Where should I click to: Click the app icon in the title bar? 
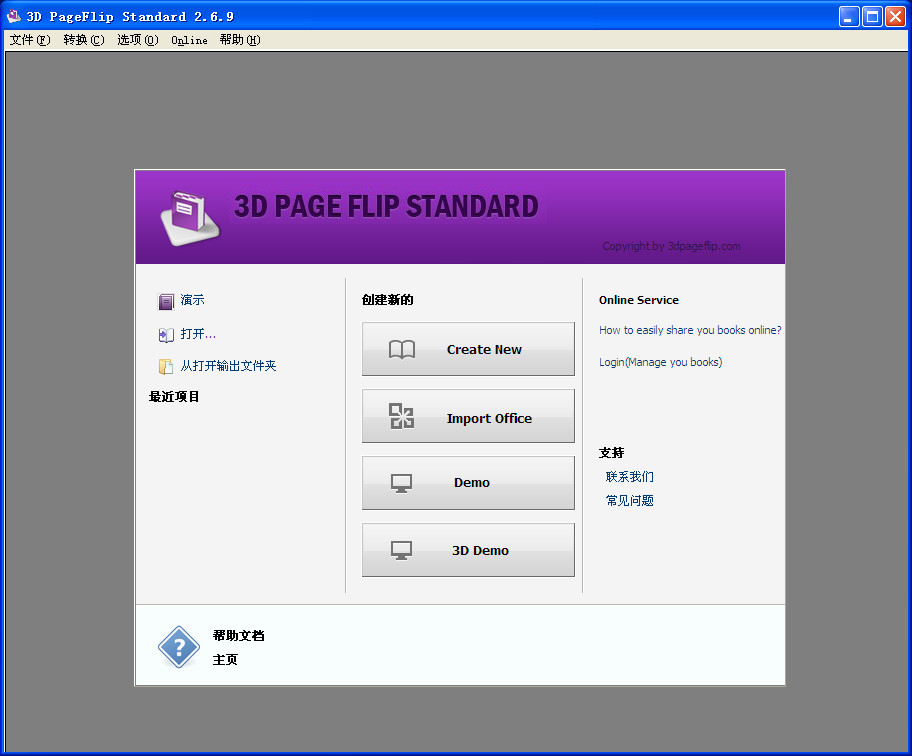[x=13, y=16]
